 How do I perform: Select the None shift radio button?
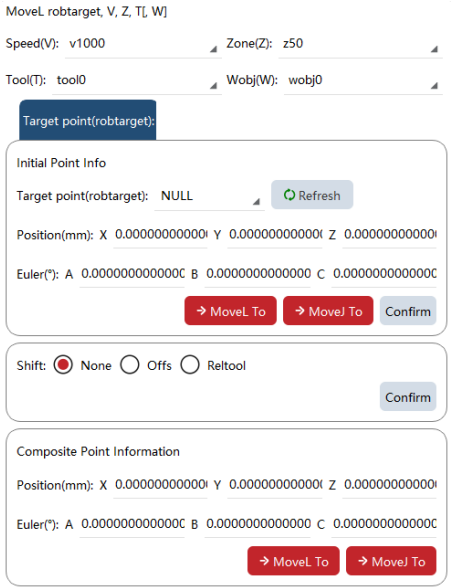click(x=63, y=365)
